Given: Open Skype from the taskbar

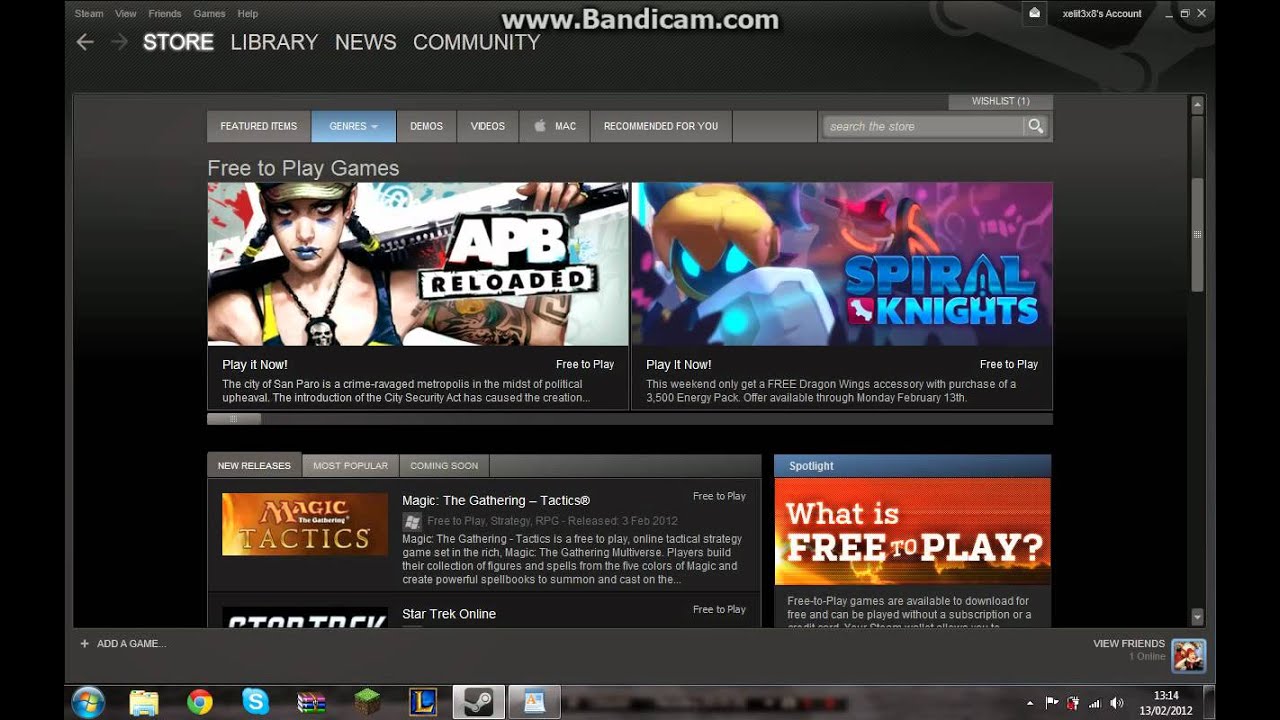Looking at the screenshot, I should pos(256,702).
